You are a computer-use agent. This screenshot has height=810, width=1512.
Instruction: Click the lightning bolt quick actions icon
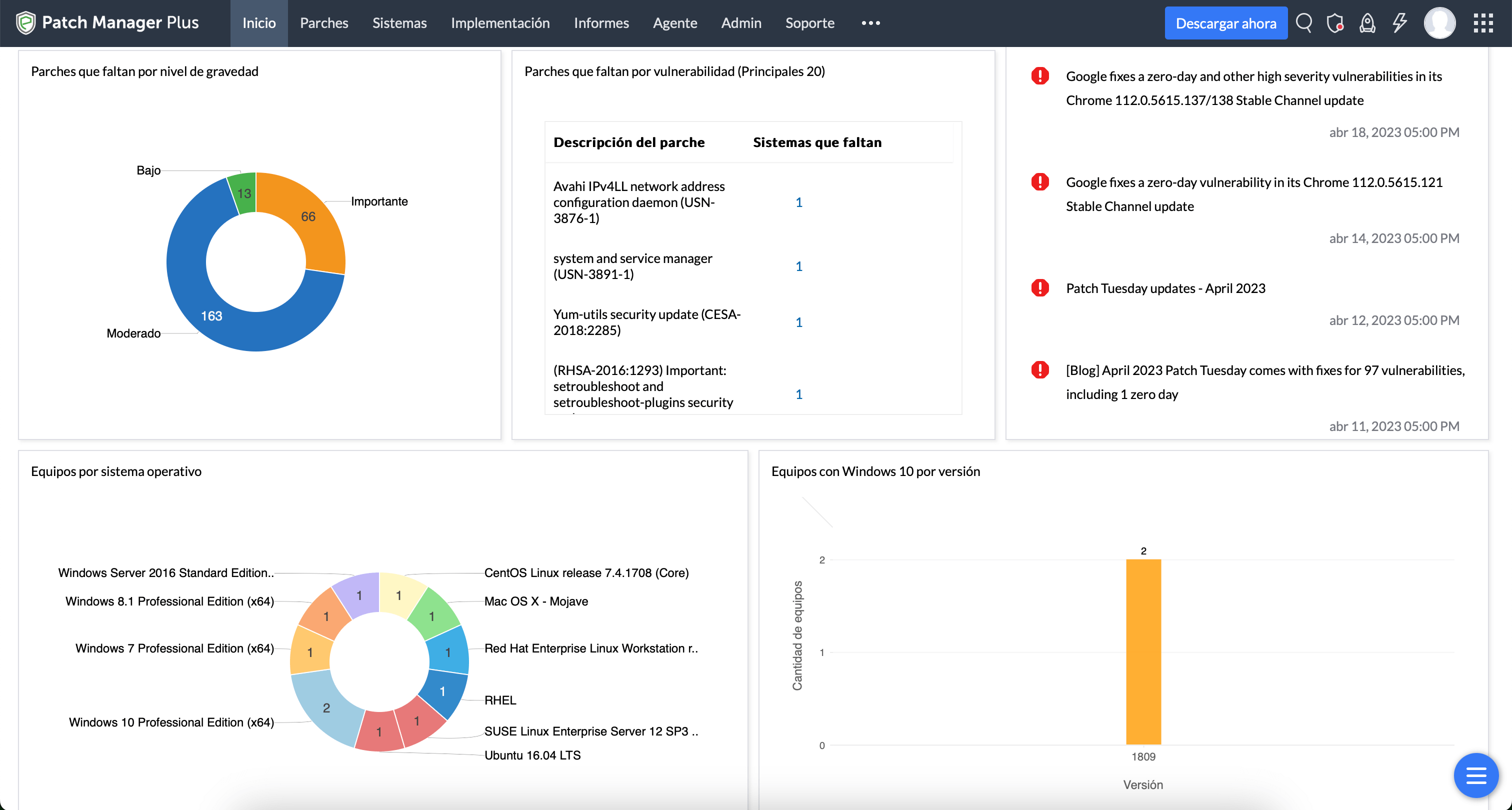[x=1400, y=23]
